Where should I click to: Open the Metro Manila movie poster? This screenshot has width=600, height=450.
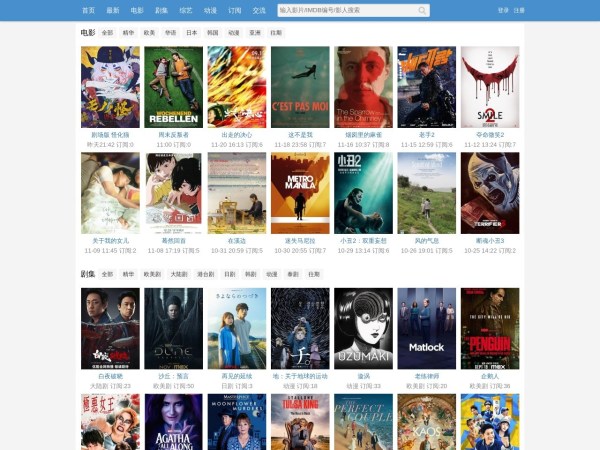[x=300, y=193]
